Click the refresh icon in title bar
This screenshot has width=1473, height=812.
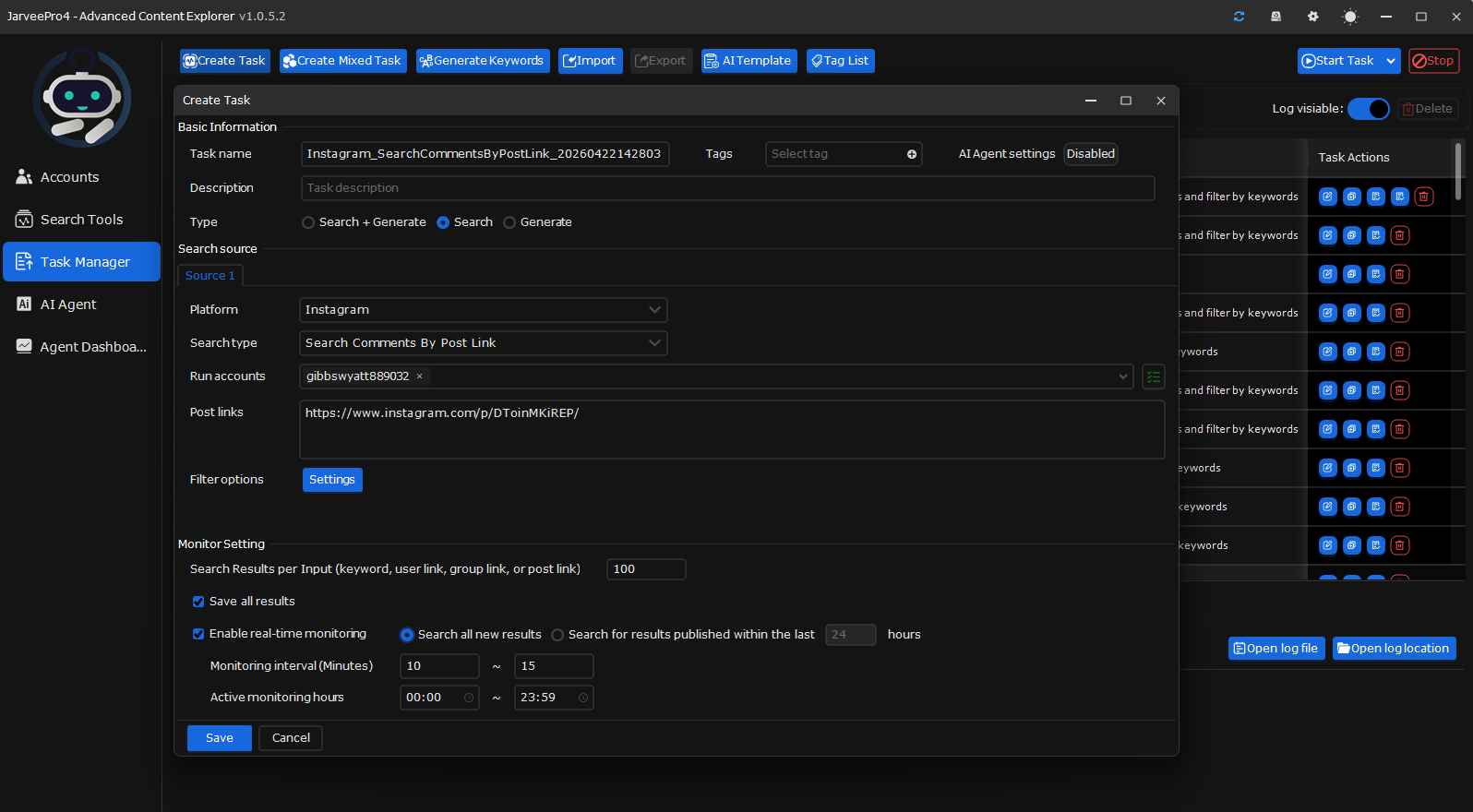1239,17
